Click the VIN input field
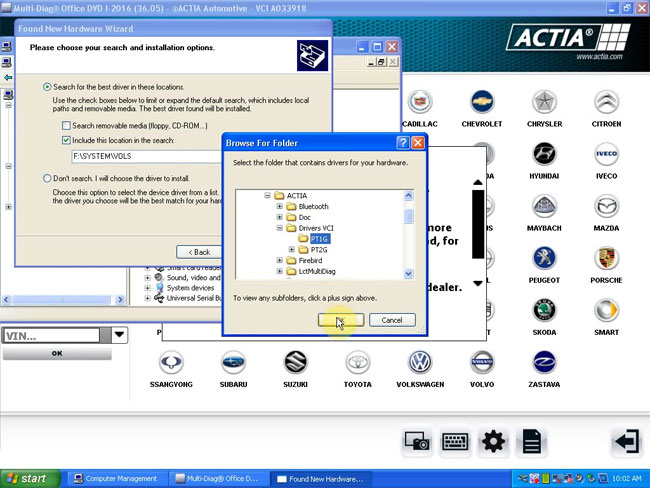The image size is (650, 488). point(51,335)
